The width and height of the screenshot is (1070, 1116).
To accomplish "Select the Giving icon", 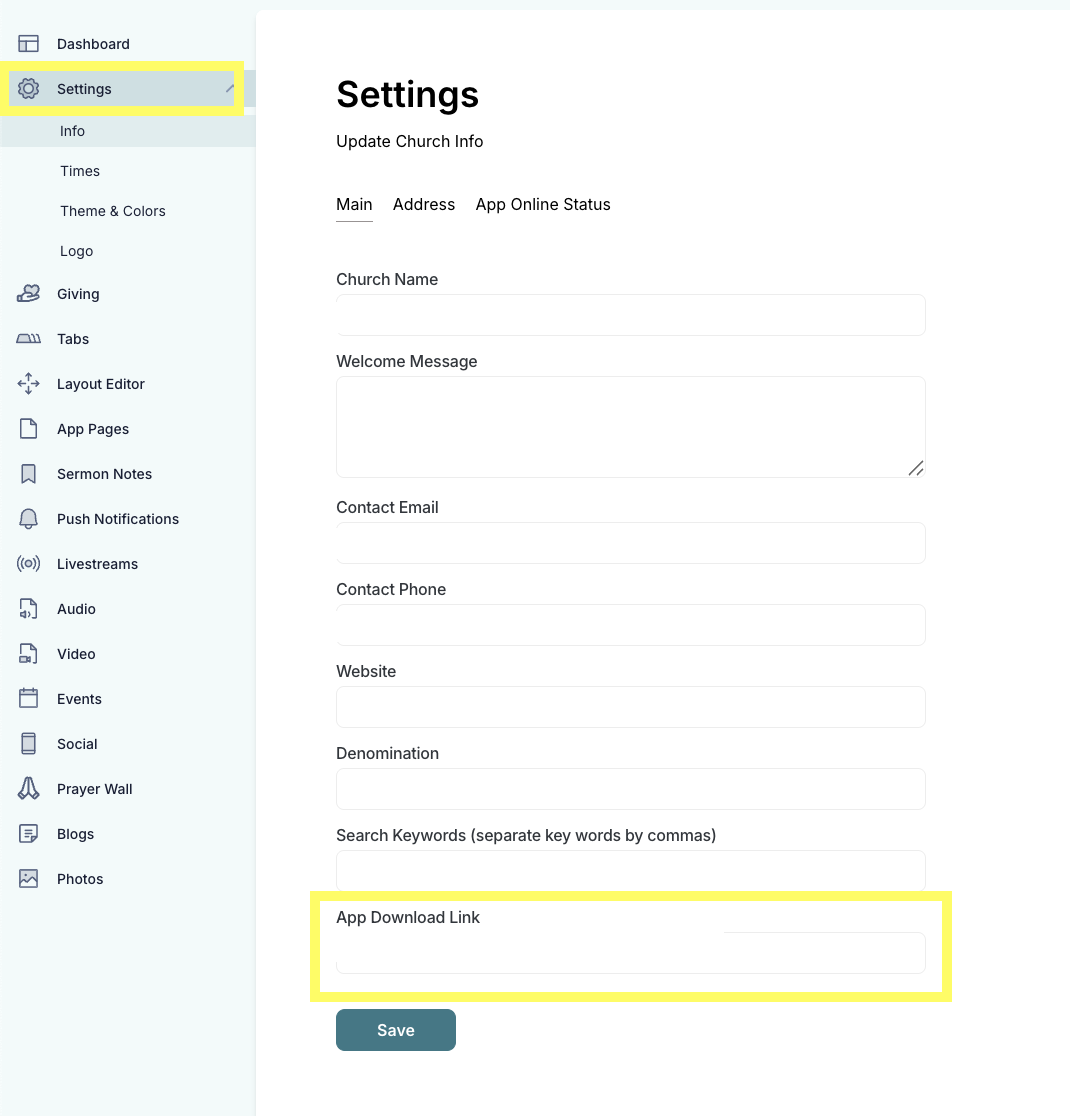I will click(28, 293).
